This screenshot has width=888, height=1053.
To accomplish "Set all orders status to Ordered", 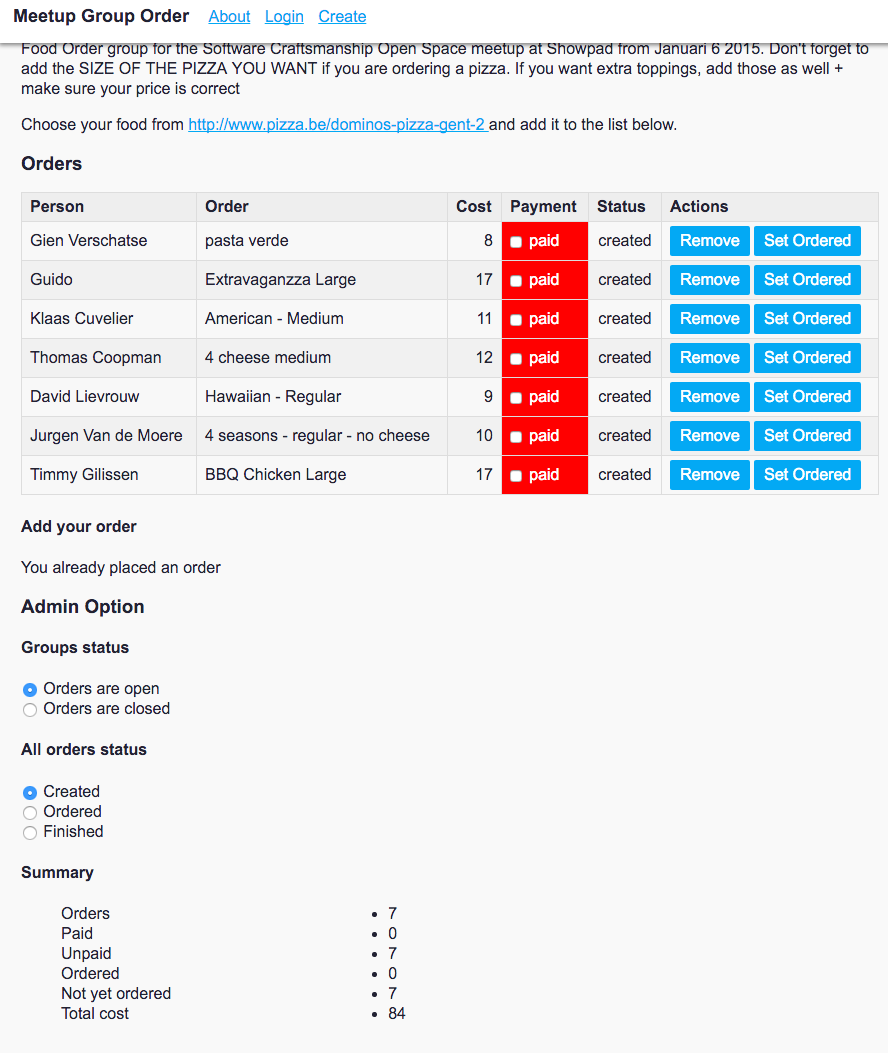I will [30, 812].
